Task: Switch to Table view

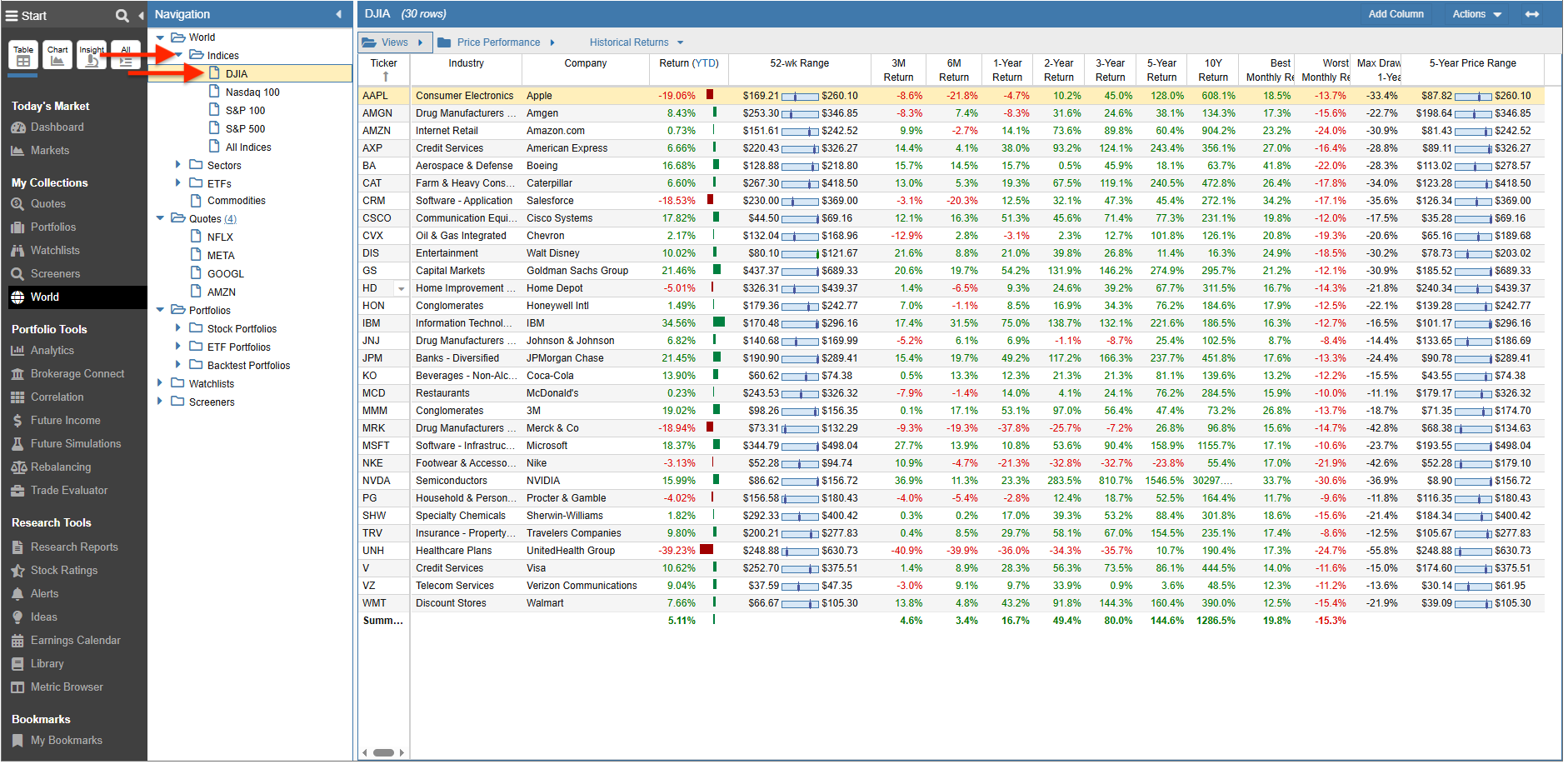Action: 23,55
